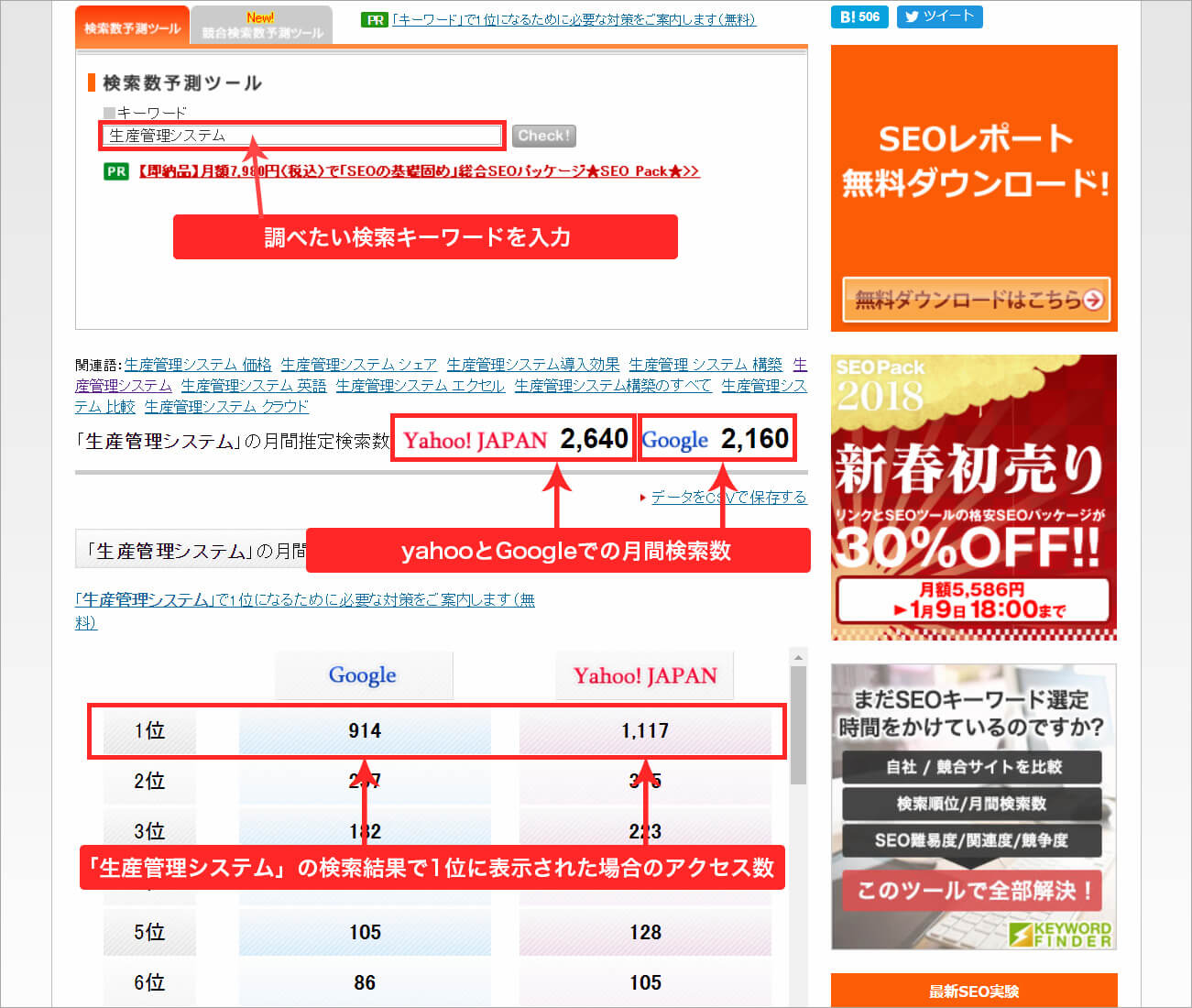Click Google 105 value in 5位 row

pos(365,933)
